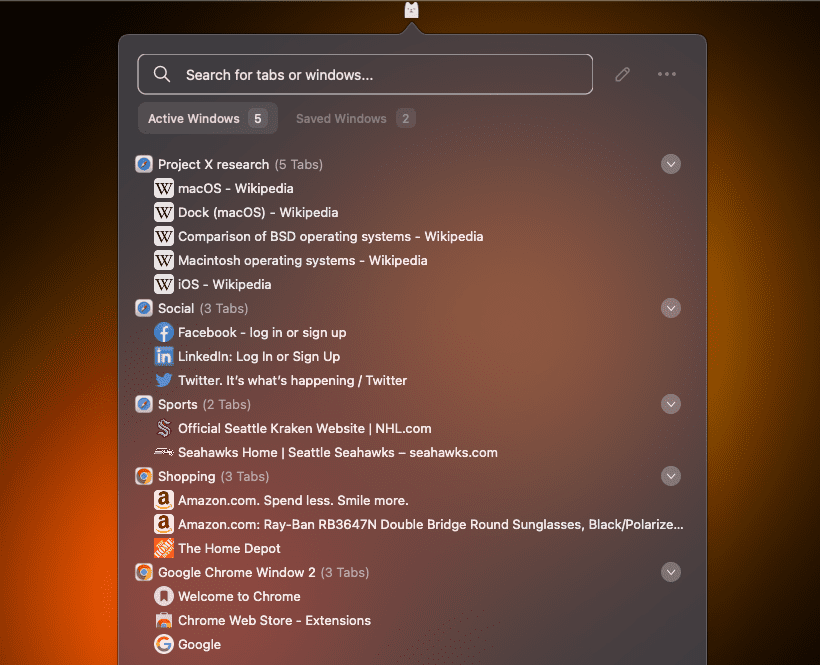The height and width of the screenshot is (665, 820).
Task: Collapse the Google Chrome Window 2 group
Action: 670,572
